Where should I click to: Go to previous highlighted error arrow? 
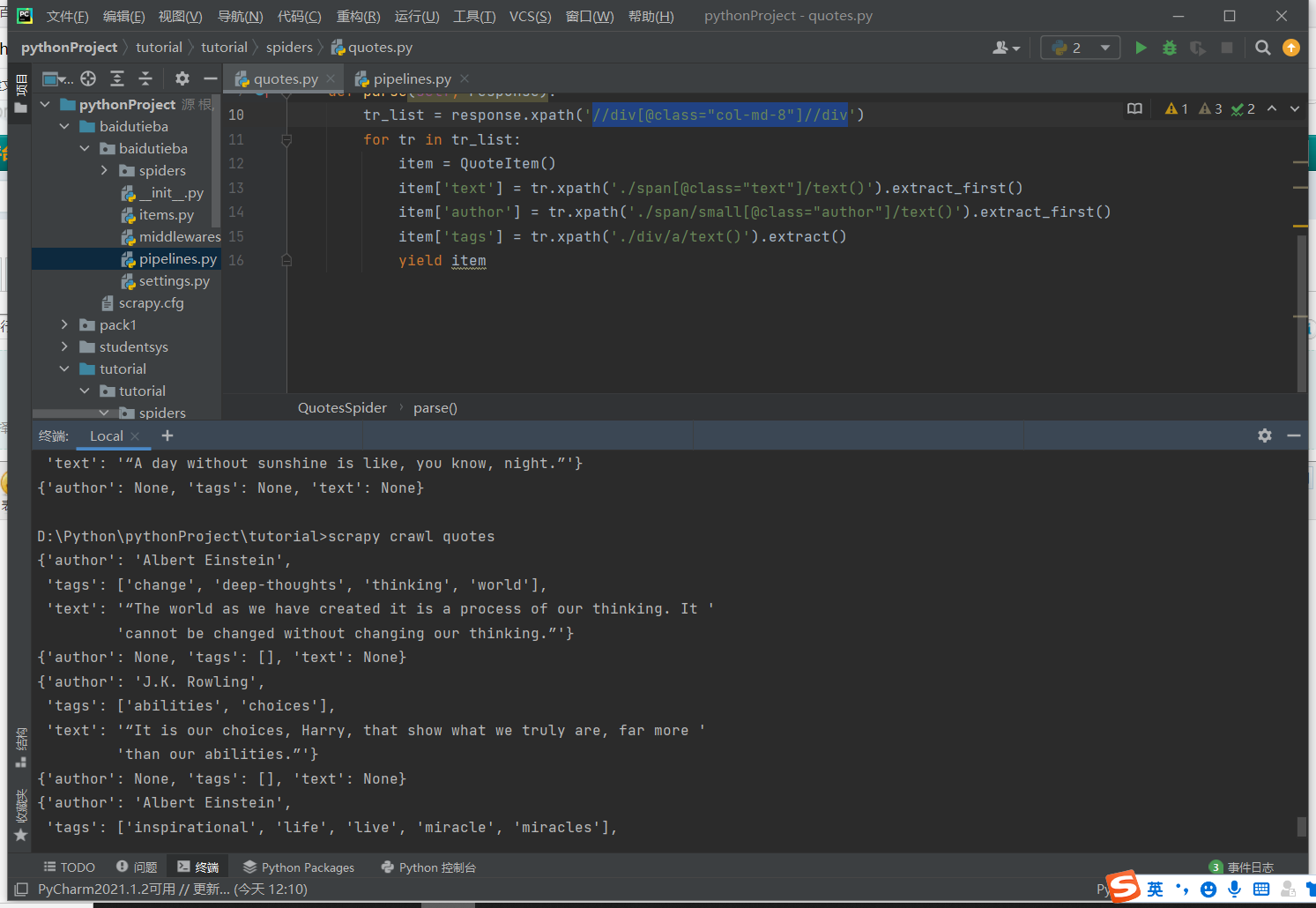[x=1272, y=108]
